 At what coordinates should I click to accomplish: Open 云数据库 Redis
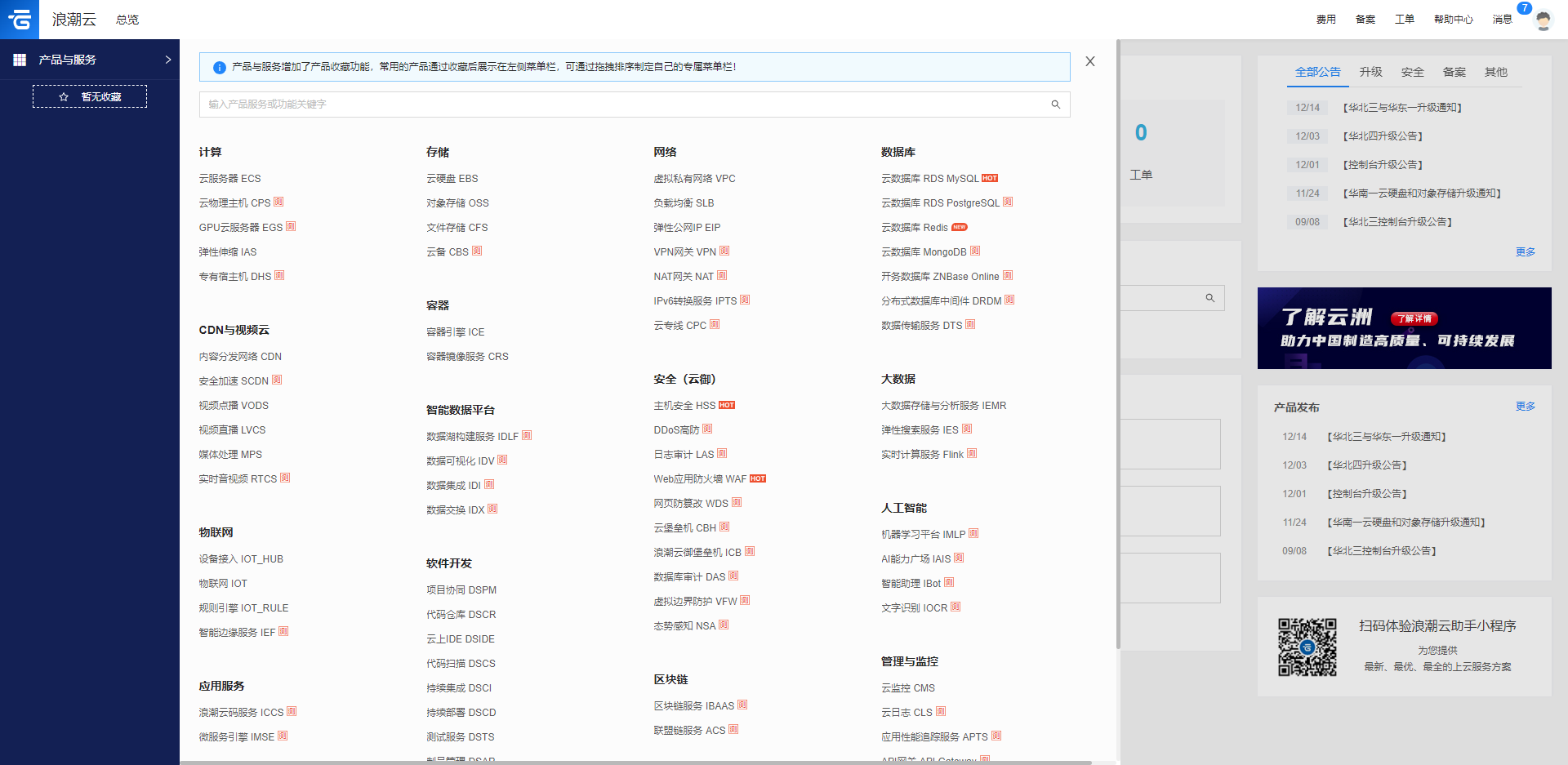(x=915, y=227)
